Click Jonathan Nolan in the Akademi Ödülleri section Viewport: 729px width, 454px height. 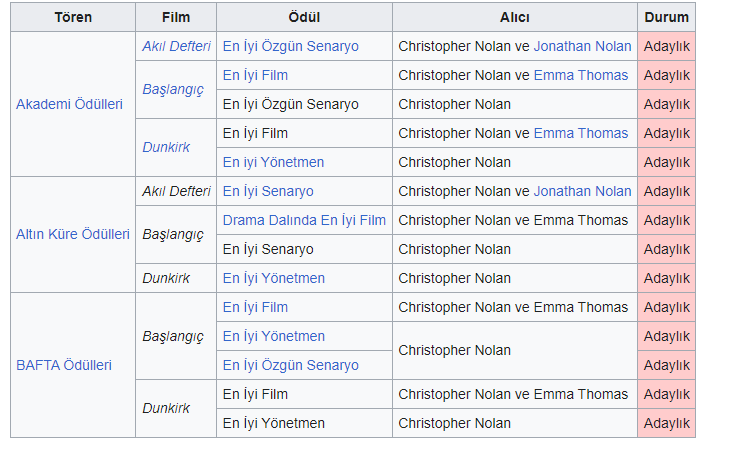pos(582,46)
